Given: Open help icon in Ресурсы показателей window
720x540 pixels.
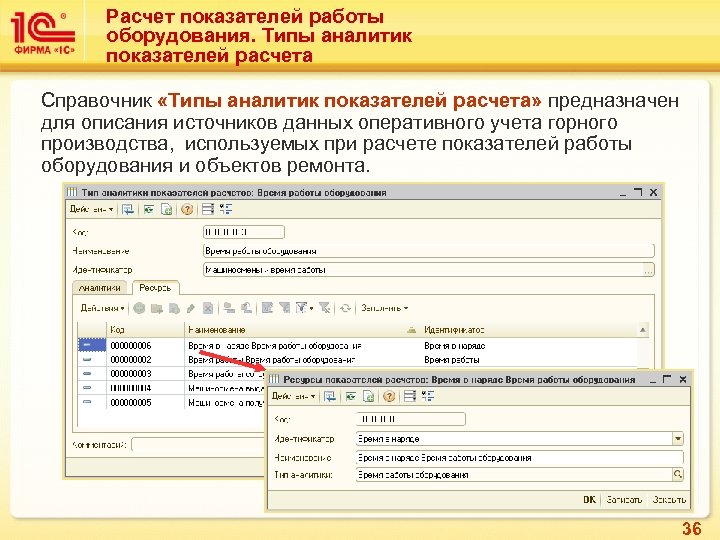Looking at the screenshot, I should pos(389,396).
